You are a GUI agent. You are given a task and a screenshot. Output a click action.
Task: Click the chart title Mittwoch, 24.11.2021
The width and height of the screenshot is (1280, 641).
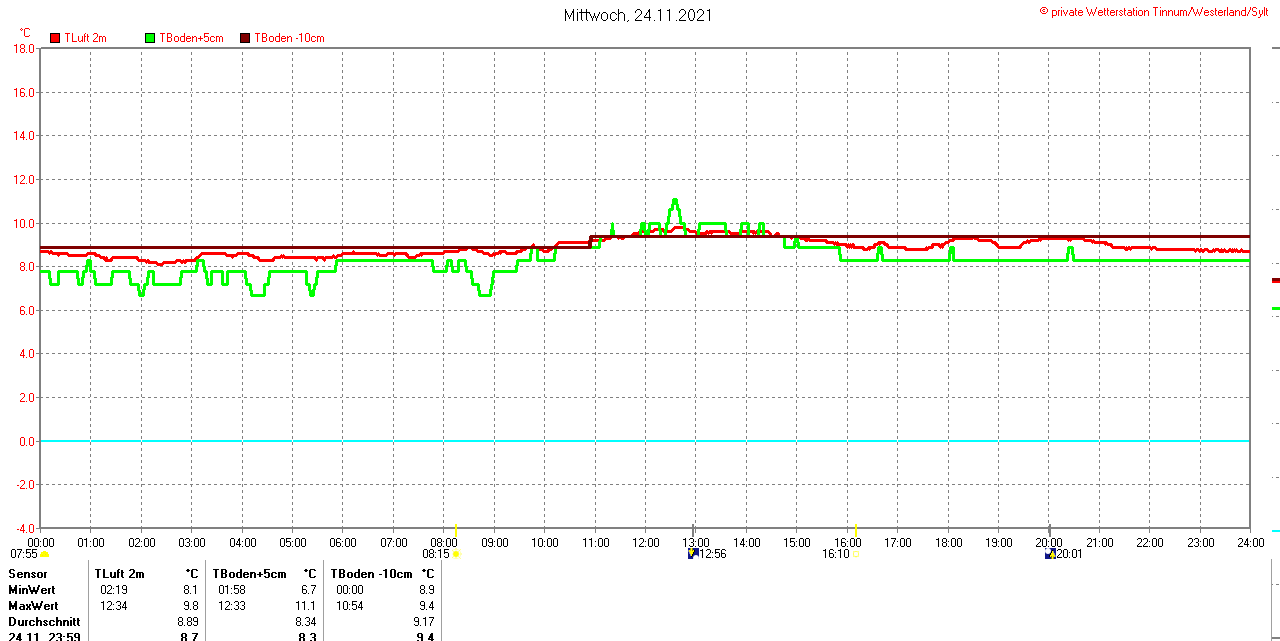coord(638,15)
